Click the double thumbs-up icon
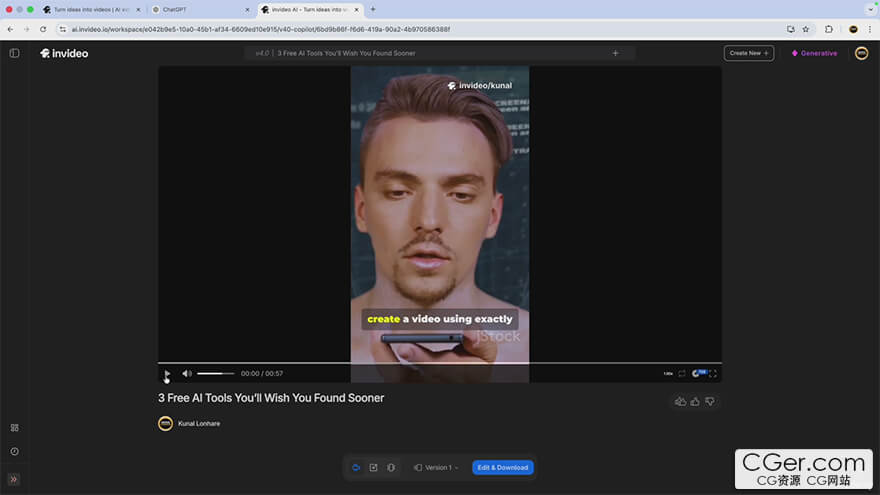Viewport: 880px width, 495px height. click(x=680, y=401)
